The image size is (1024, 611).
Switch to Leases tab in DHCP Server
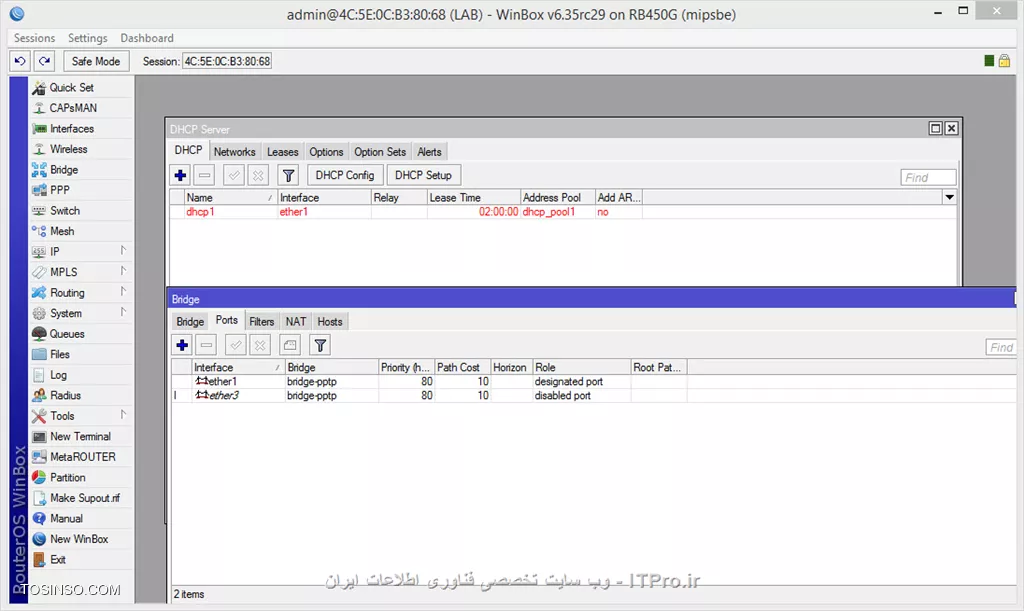(282, 151)
